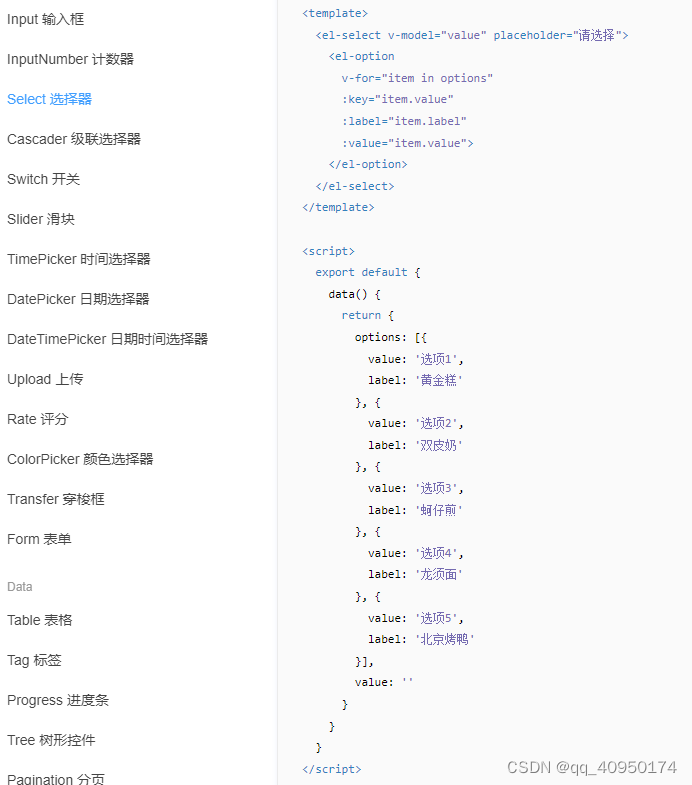Click the closing </el-option> tag
Viewport: 692px width, 785px height.
click(368, 165)
